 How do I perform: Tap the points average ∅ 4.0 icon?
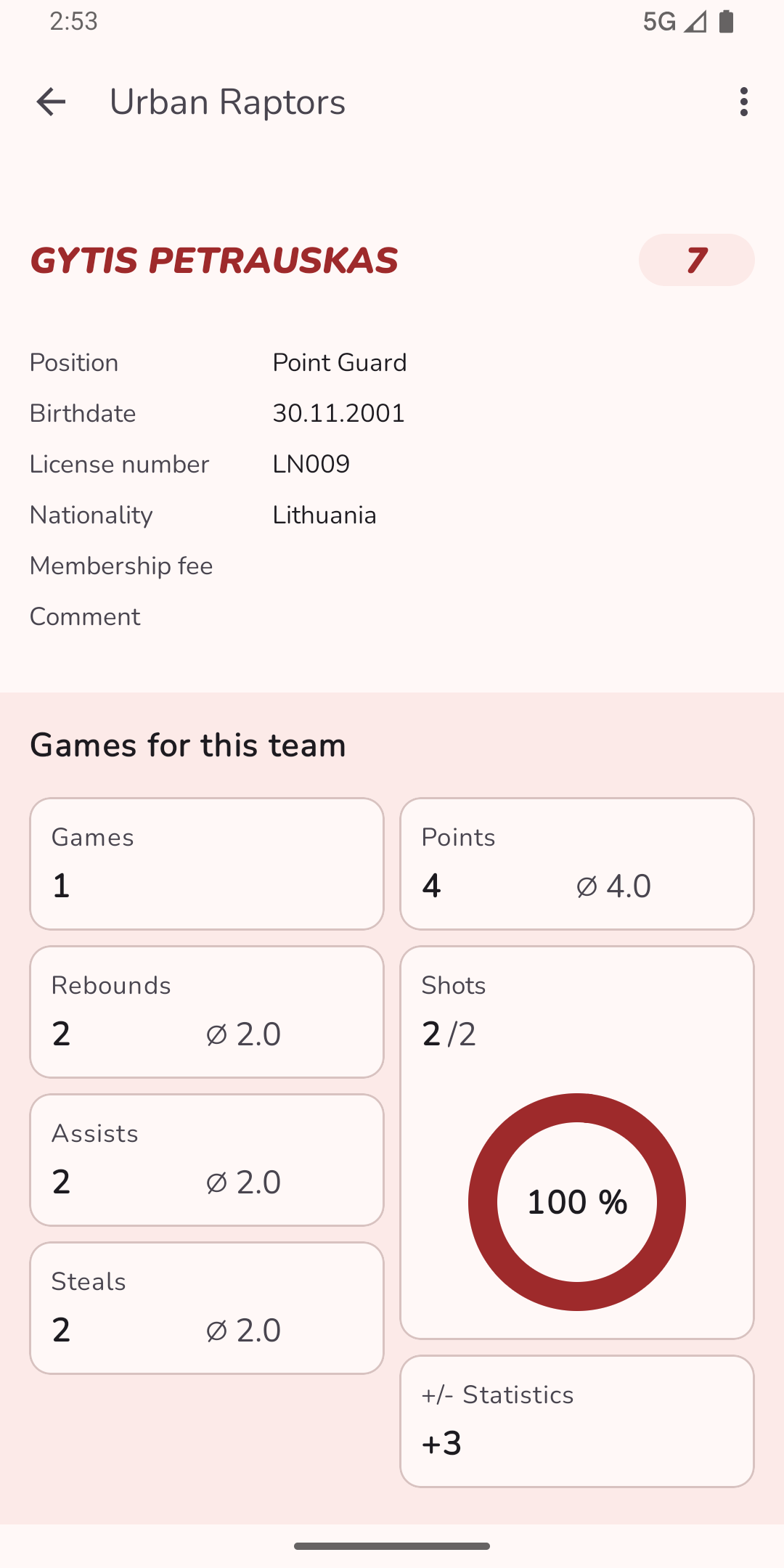coord(587,886)
